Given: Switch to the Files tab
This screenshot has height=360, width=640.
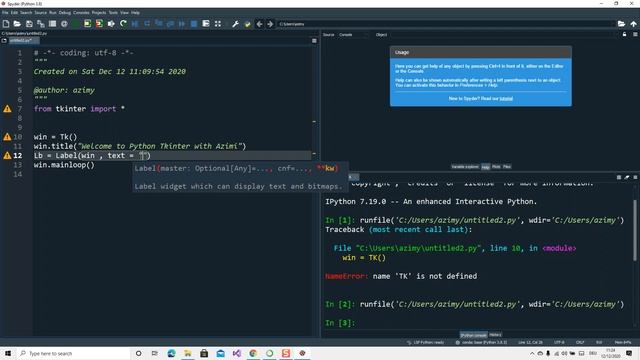Looking at the screenshot, I should (507, 167).
